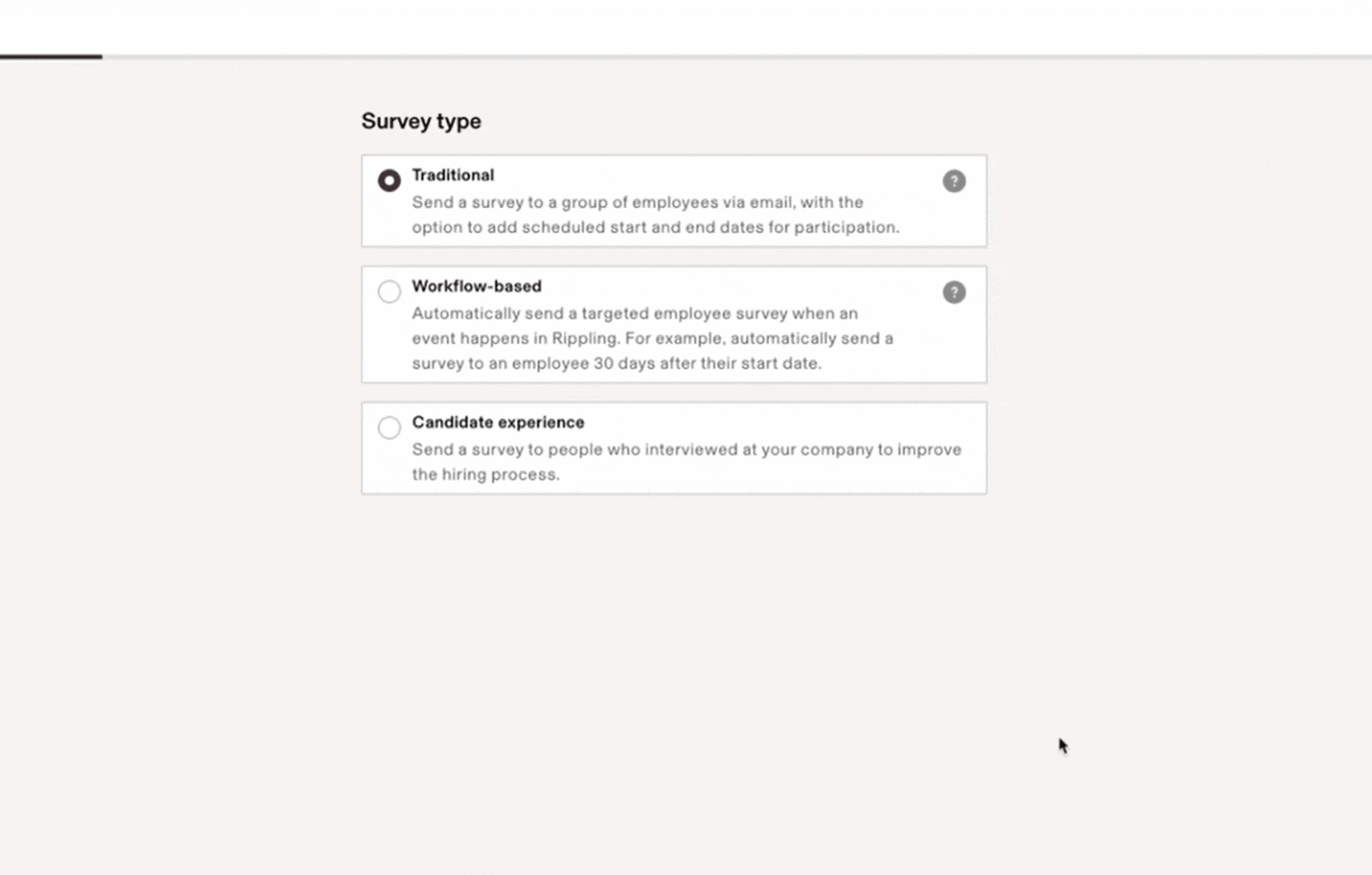Click the "30 days after their start date" text

(x=706, y=364)
